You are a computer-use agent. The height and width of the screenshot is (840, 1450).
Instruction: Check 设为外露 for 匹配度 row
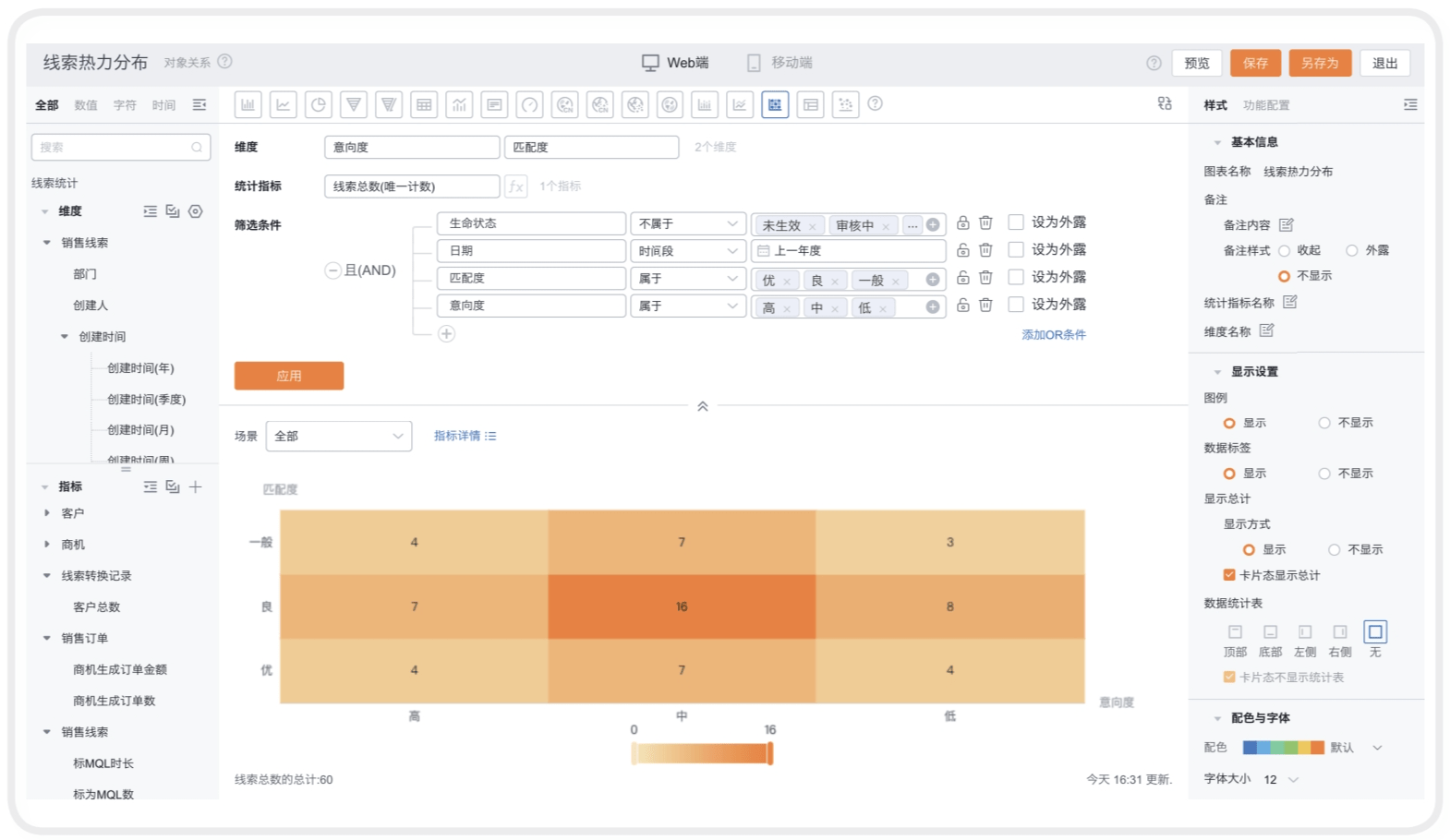[1016, 277]
